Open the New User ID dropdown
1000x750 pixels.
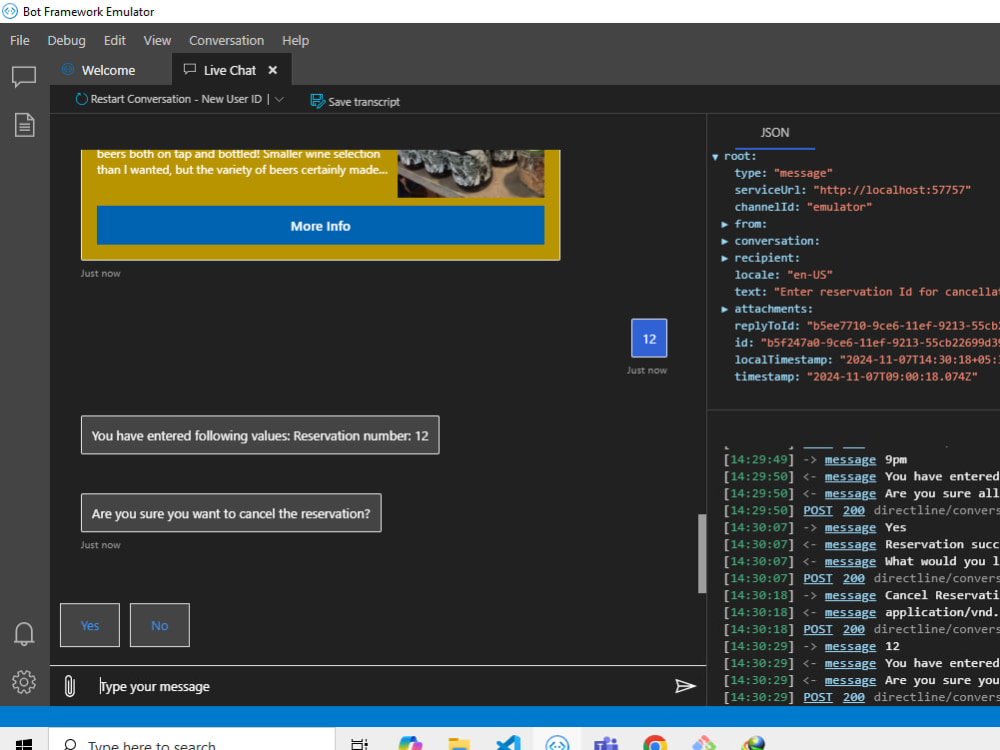278,99
